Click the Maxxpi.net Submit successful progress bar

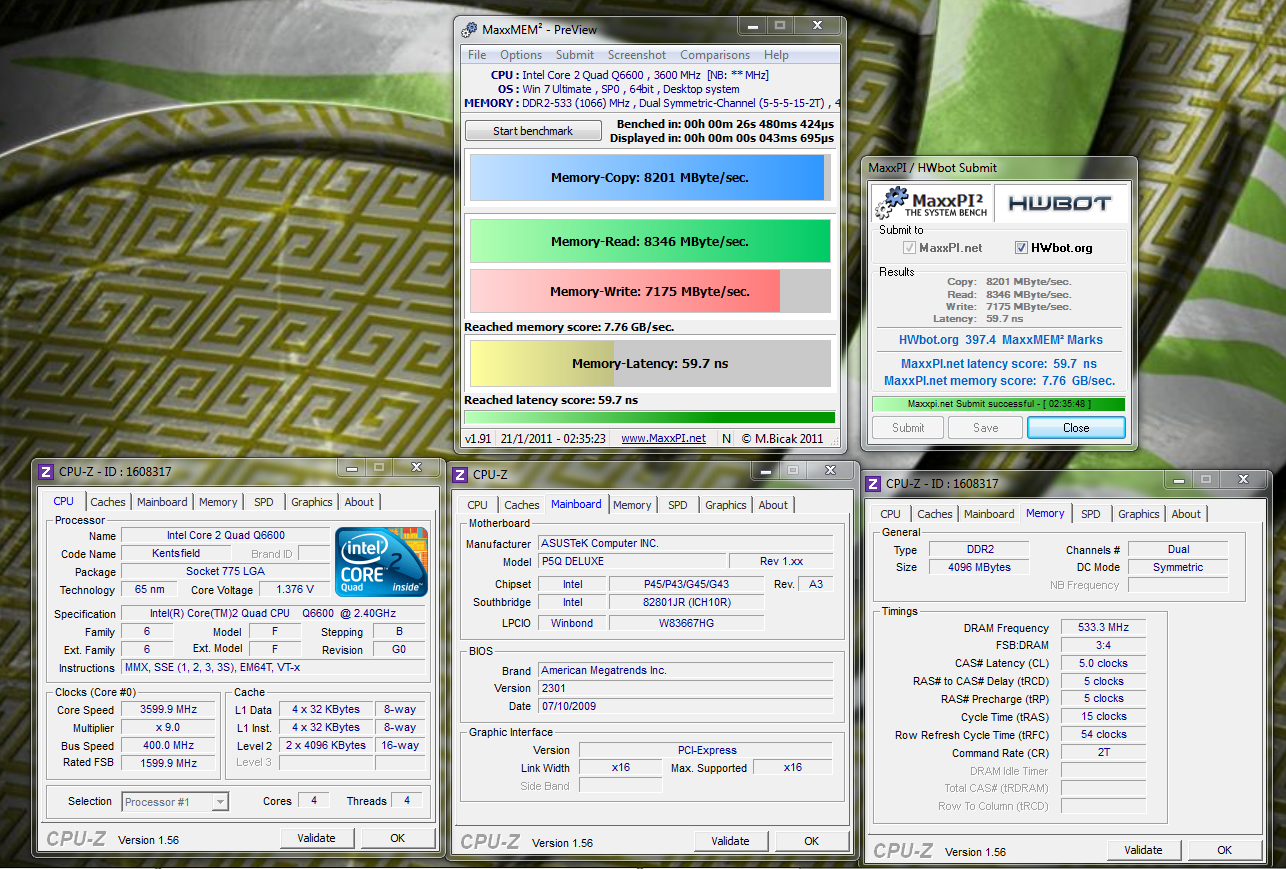point(998,404)
